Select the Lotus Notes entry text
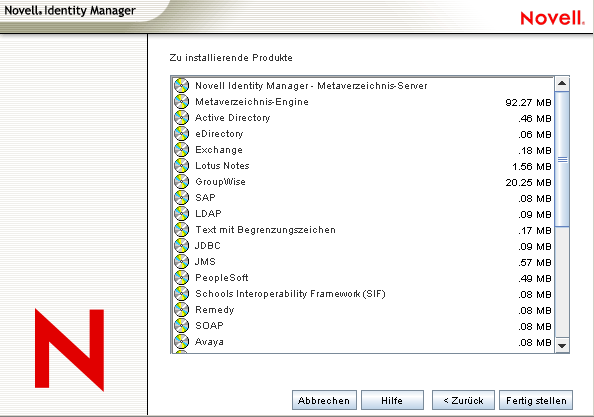This screenshot has width=594, height=417. [222, 166]
